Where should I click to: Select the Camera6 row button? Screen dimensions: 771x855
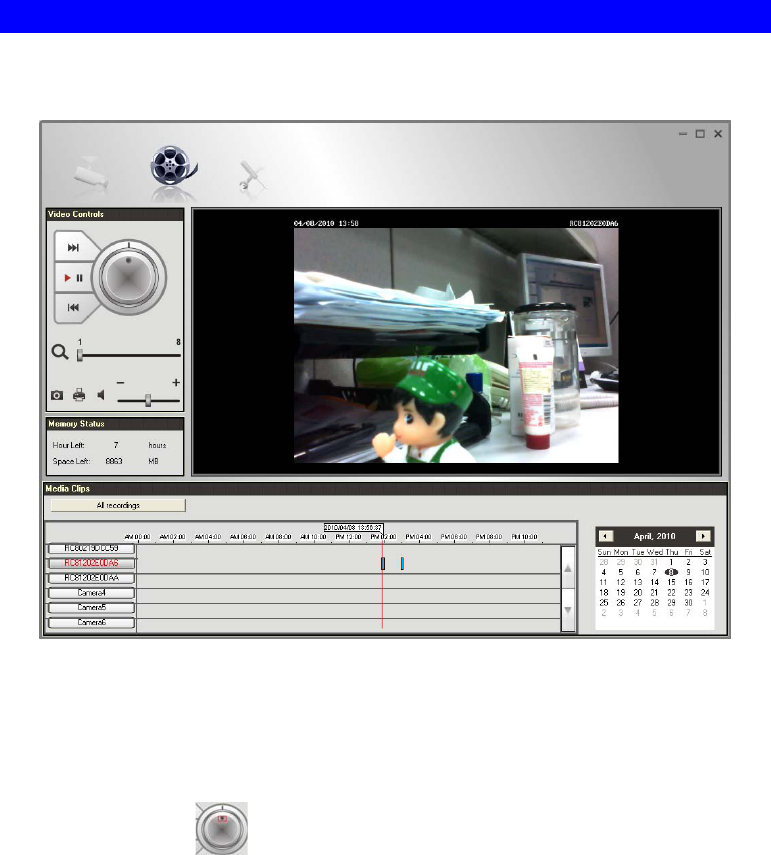point(91,622)
